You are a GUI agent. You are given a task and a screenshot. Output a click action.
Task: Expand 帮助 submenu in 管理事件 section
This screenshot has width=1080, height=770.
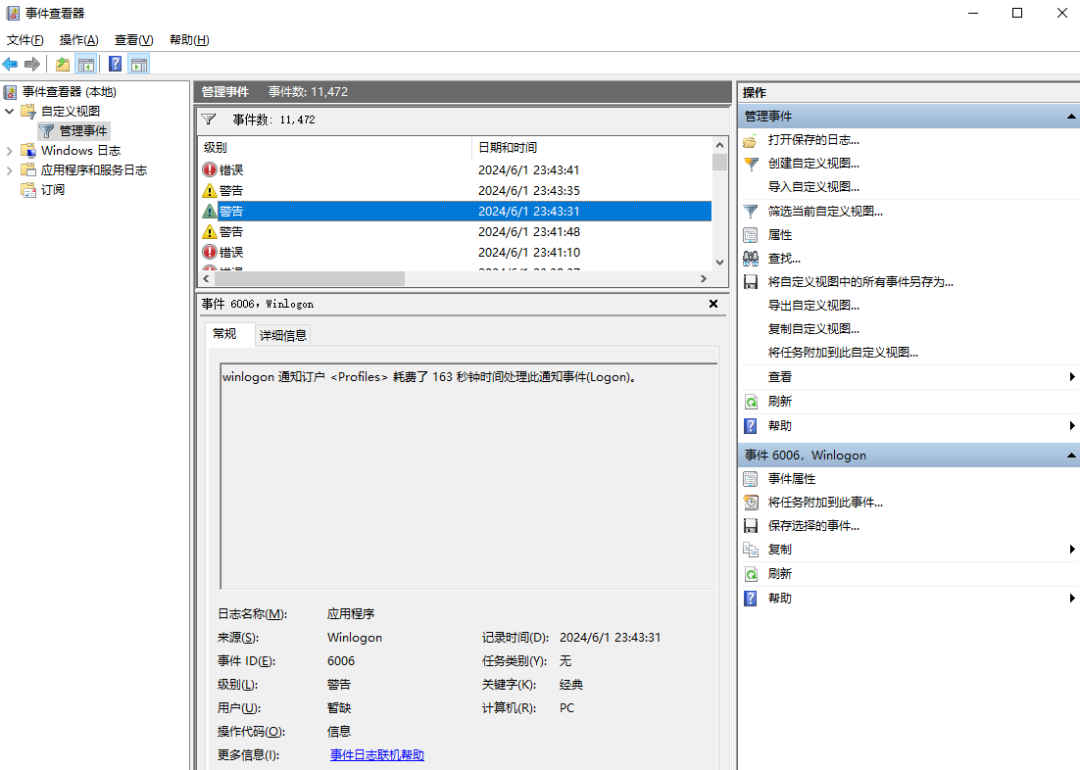click(x=1072, y=426)
